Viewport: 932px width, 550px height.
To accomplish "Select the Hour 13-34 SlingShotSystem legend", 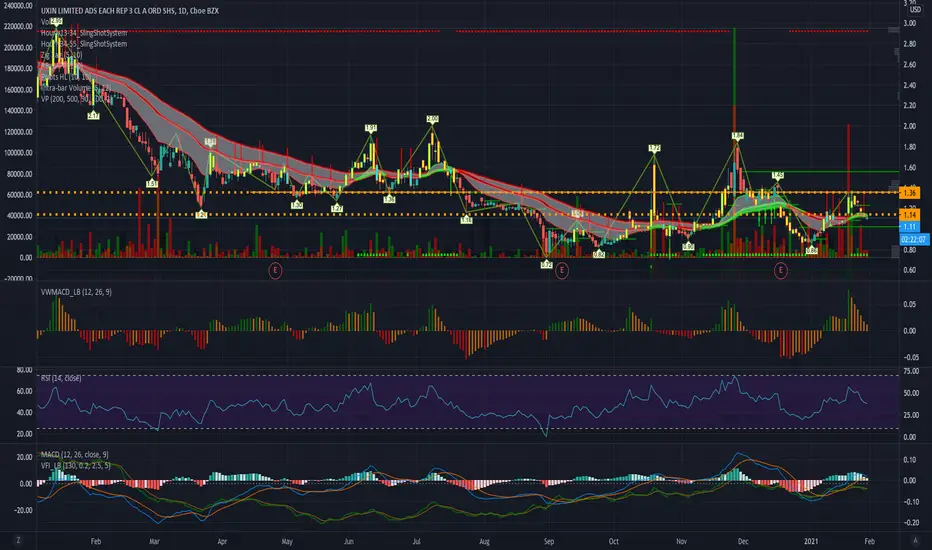I will 84,33.
